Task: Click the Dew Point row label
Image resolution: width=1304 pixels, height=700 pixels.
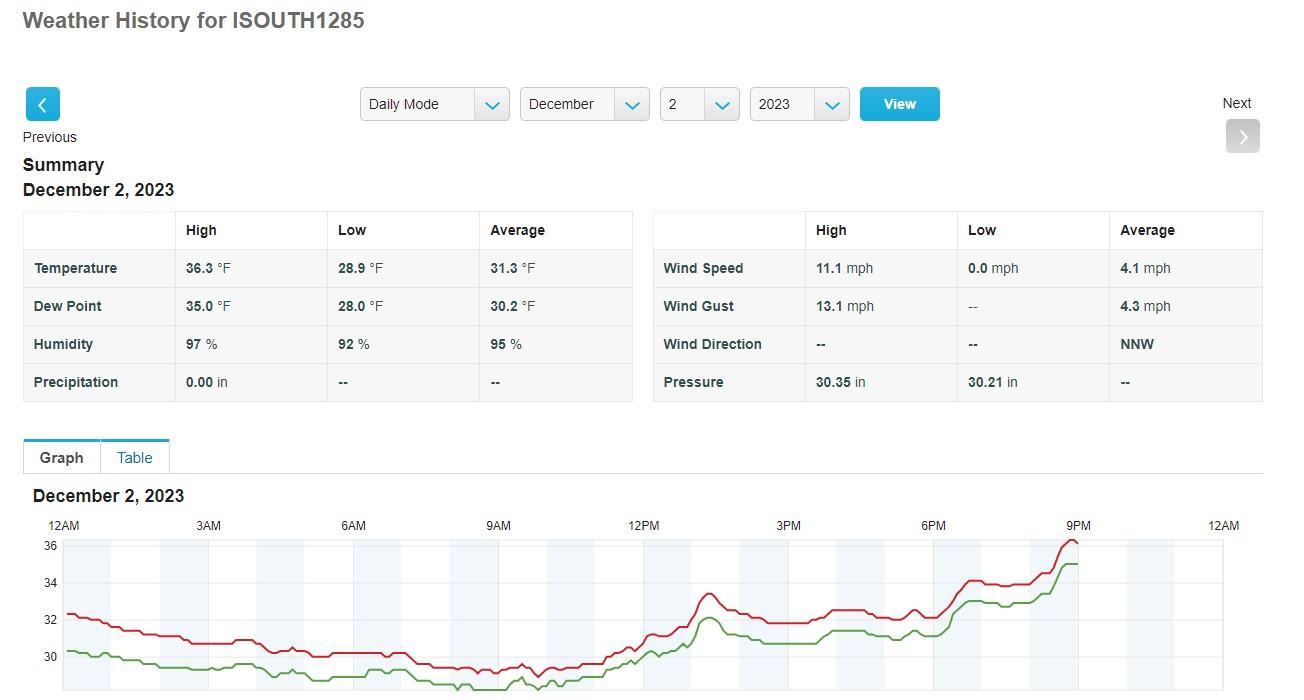Action: coord(67,306)
